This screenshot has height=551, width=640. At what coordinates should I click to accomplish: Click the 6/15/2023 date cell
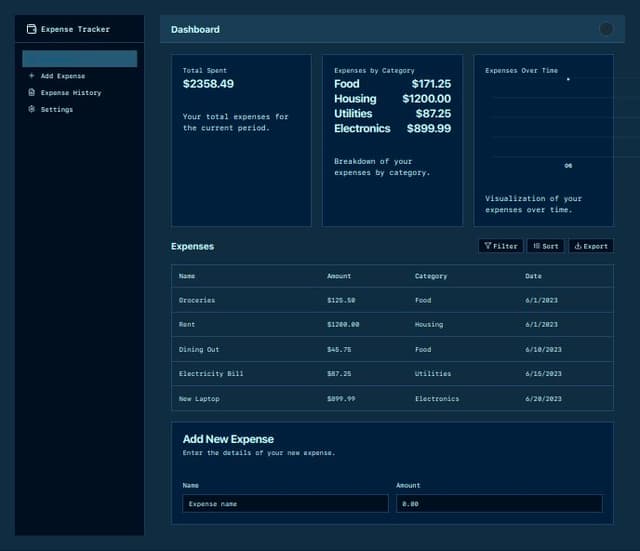pos(543,374)
